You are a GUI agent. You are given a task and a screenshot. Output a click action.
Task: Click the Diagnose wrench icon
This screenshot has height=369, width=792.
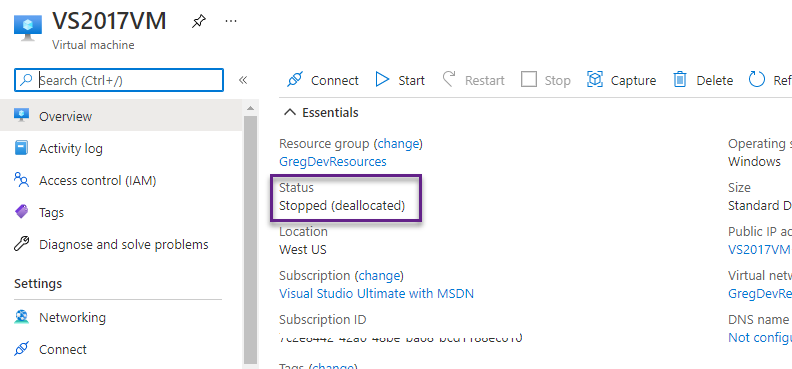point(22,244)
